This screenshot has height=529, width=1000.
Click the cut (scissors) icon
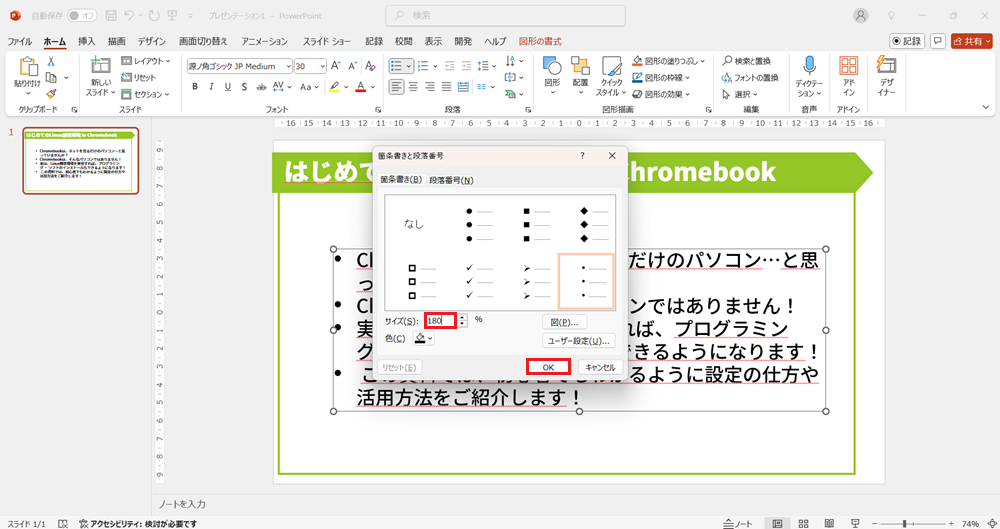coord(51,62)
